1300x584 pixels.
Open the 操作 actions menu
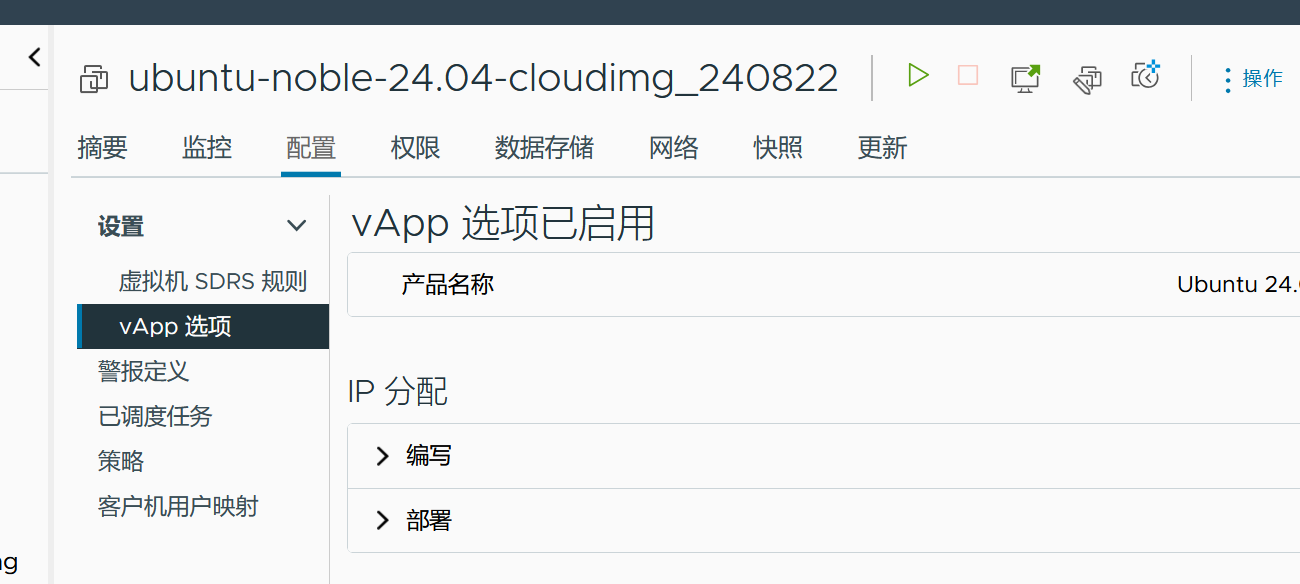pos(1252,79)
